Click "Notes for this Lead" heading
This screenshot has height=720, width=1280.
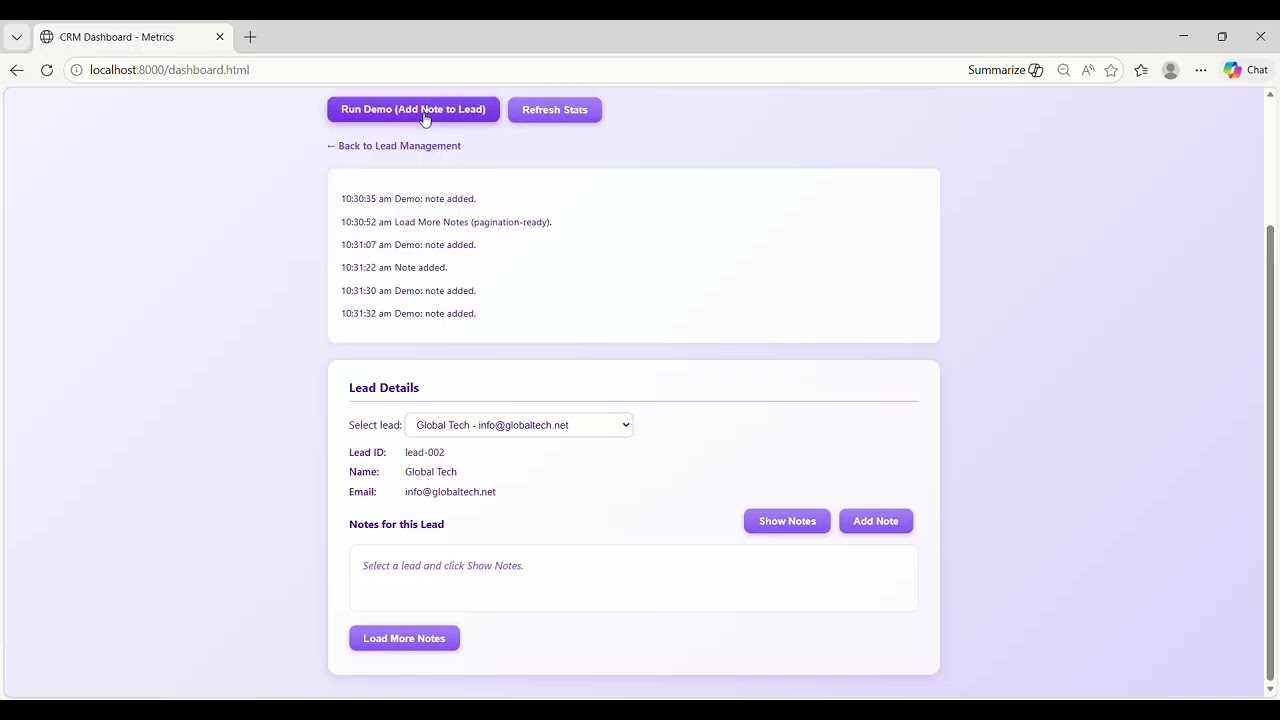[x=396, y=524]
